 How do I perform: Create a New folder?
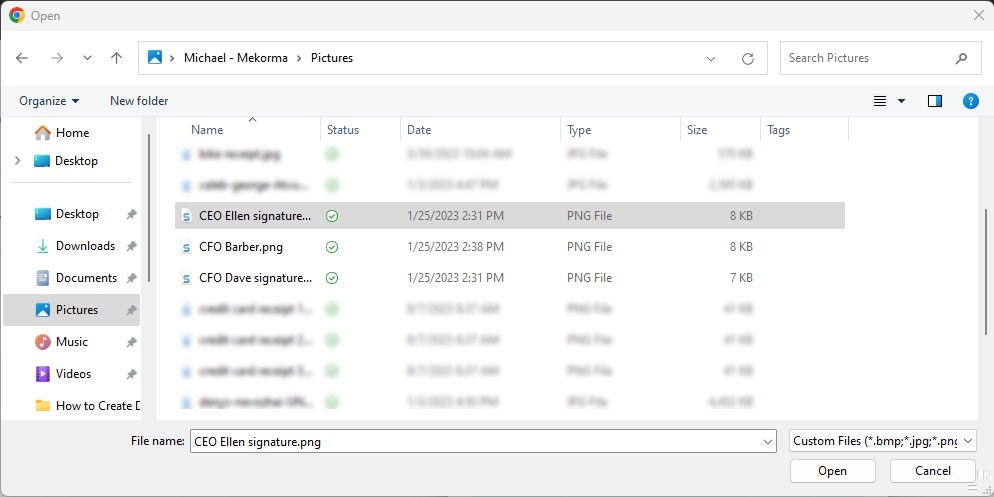[139, 101]
